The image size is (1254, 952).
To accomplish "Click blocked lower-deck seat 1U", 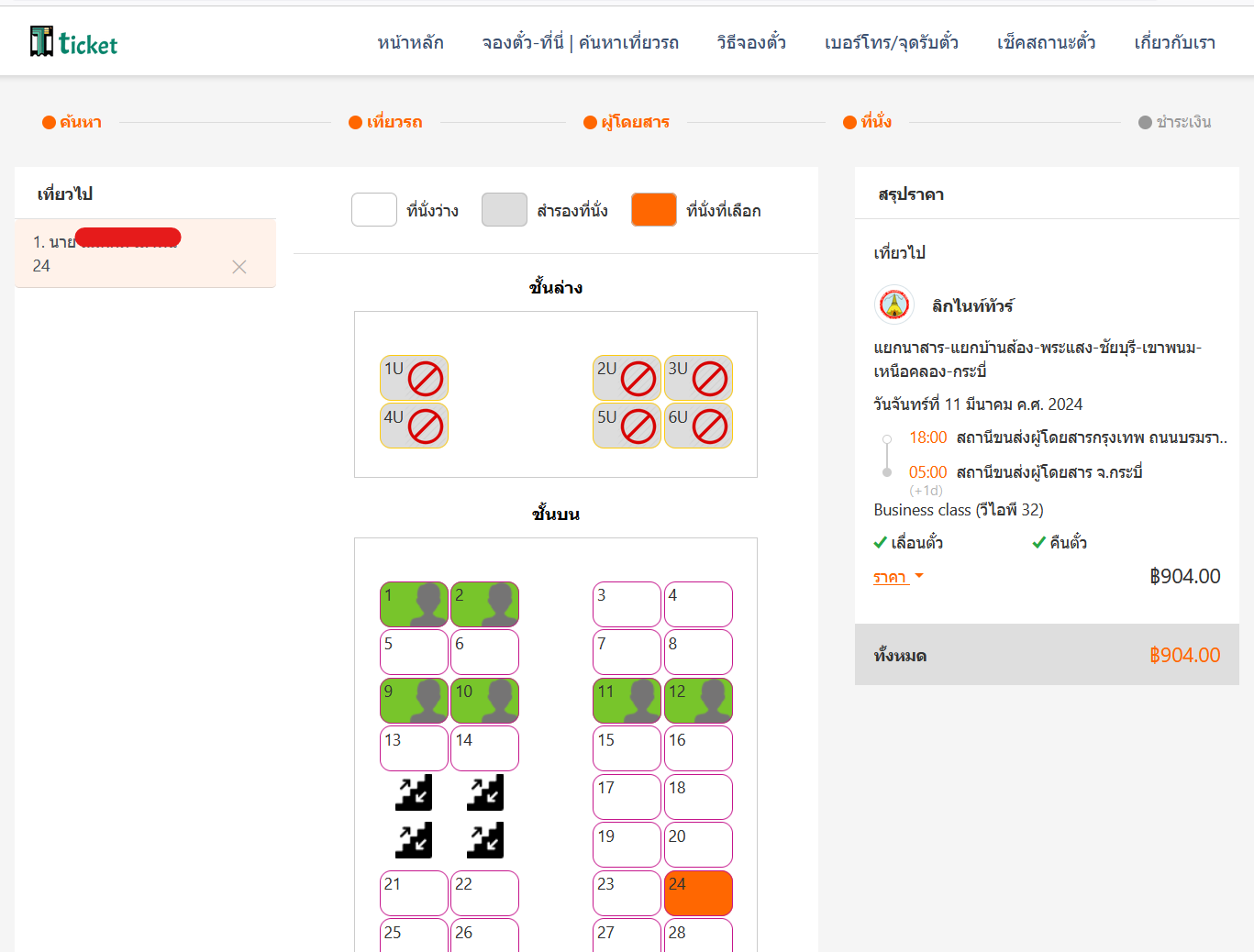I will pyautogui.click(x=414, y=378).
